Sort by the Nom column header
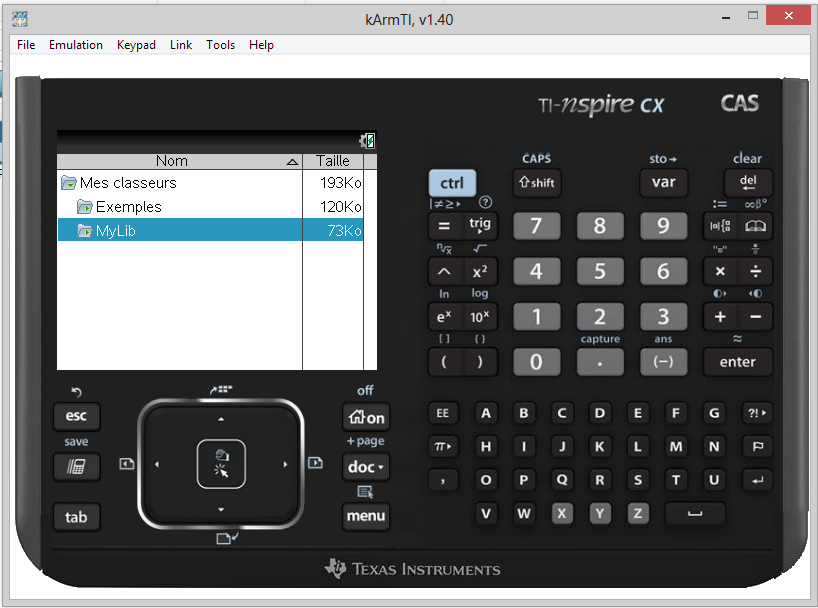 click(179, 161)
